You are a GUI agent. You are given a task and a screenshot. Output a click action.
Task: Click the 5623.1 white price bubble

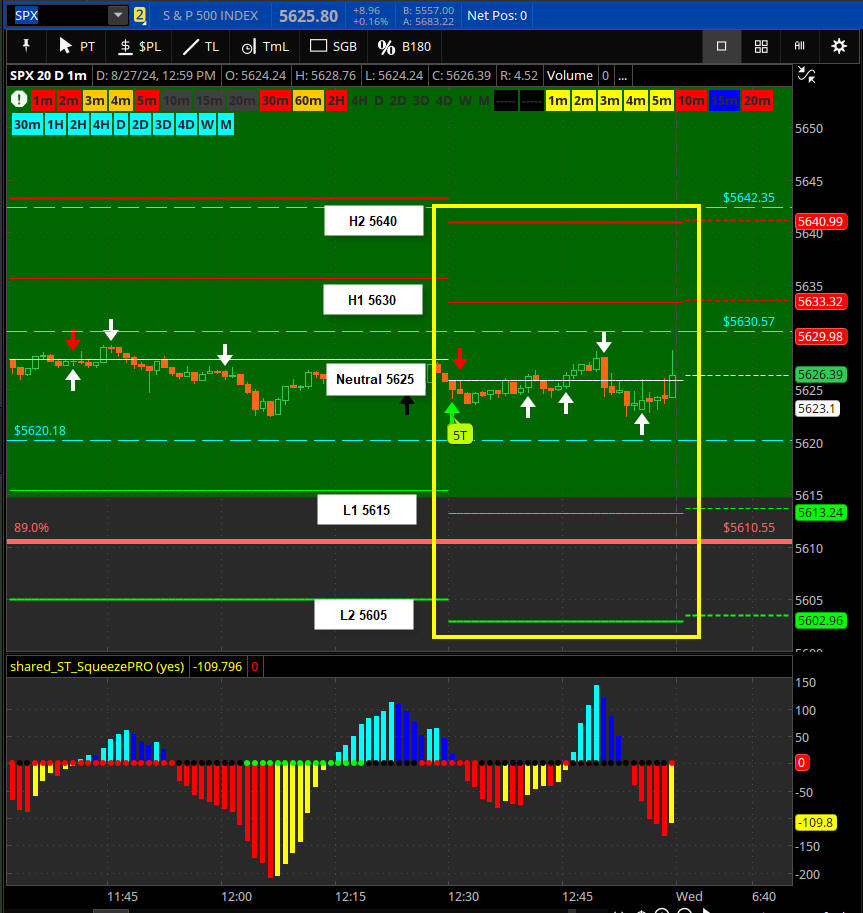coord(816,409)
